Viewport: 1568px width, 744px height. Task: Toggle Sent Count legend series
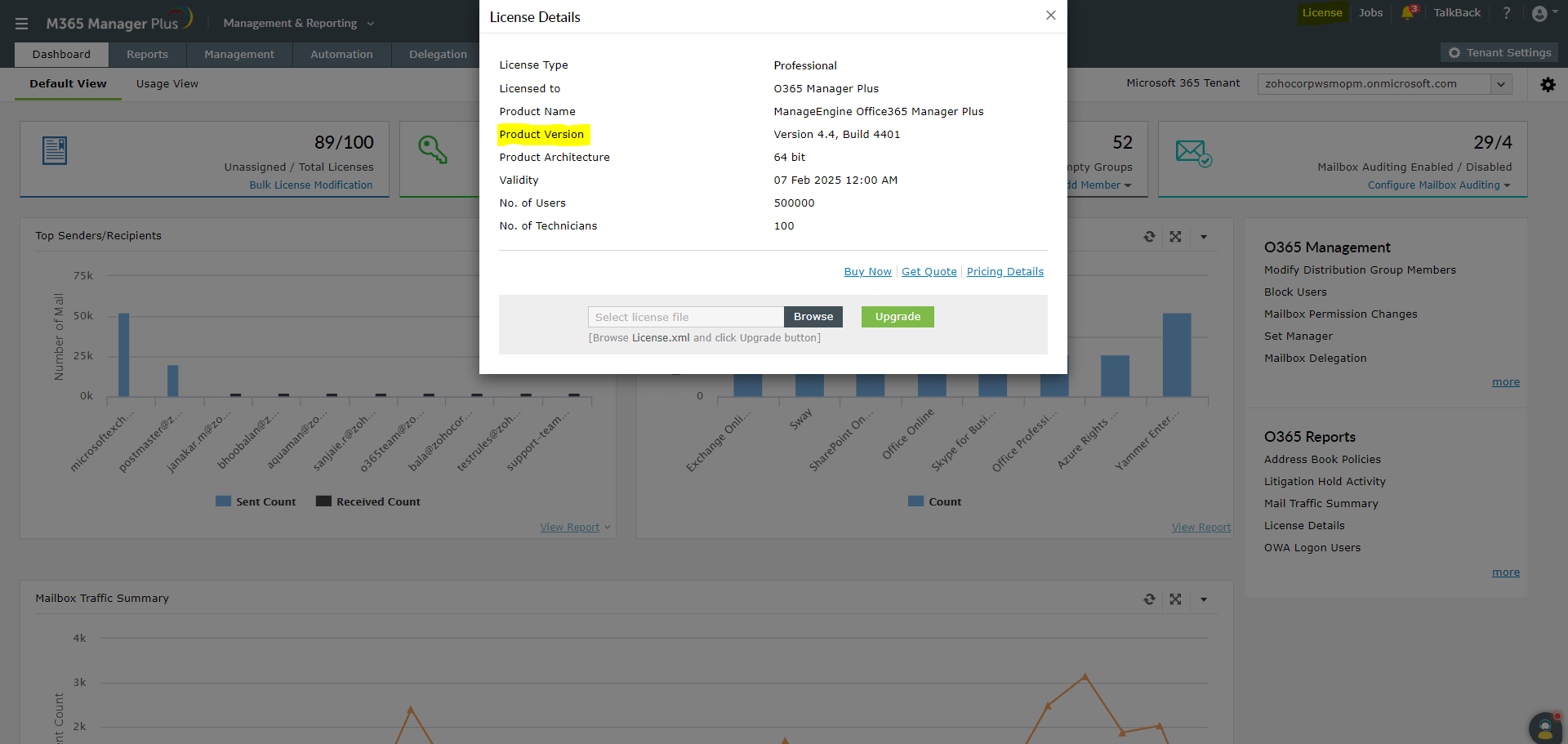[x=256, y=501]
